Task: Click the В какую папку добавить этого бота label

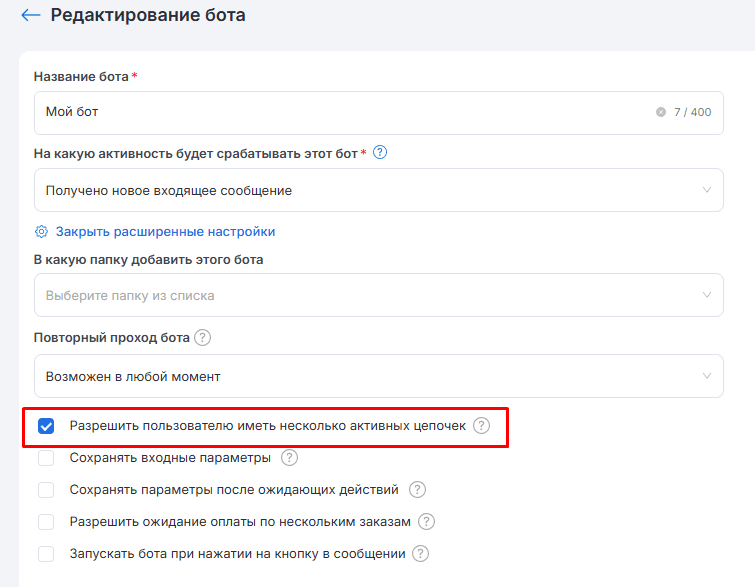Action: 148,260
